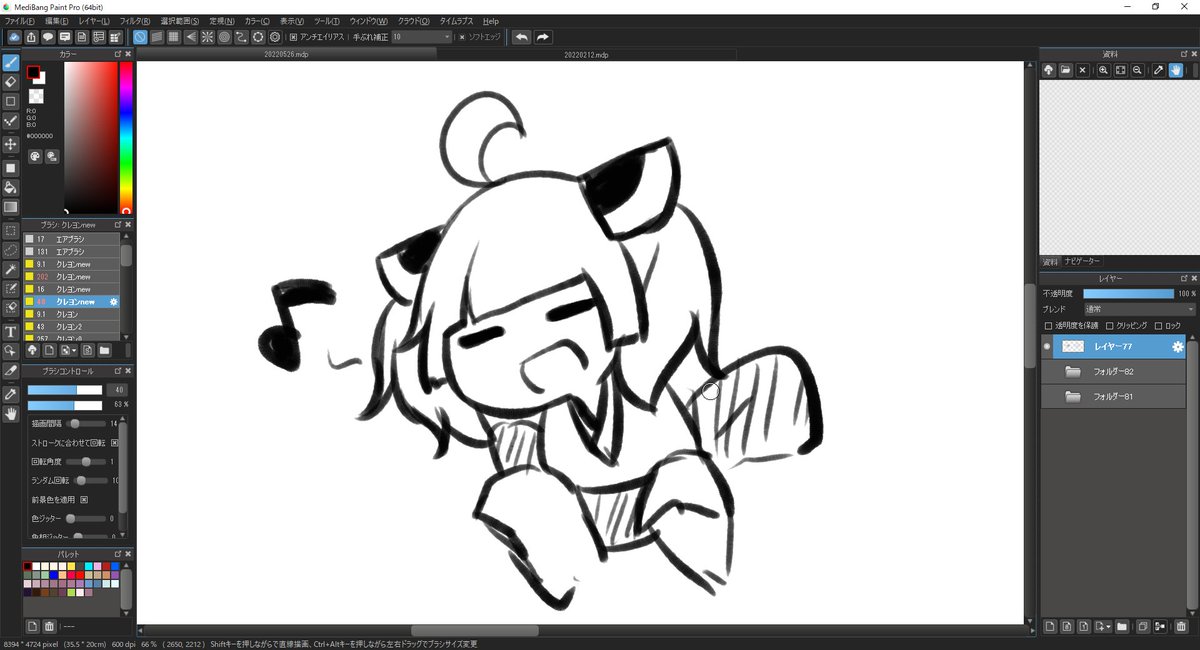Open a file in reference panel

tap(1066, 70)
